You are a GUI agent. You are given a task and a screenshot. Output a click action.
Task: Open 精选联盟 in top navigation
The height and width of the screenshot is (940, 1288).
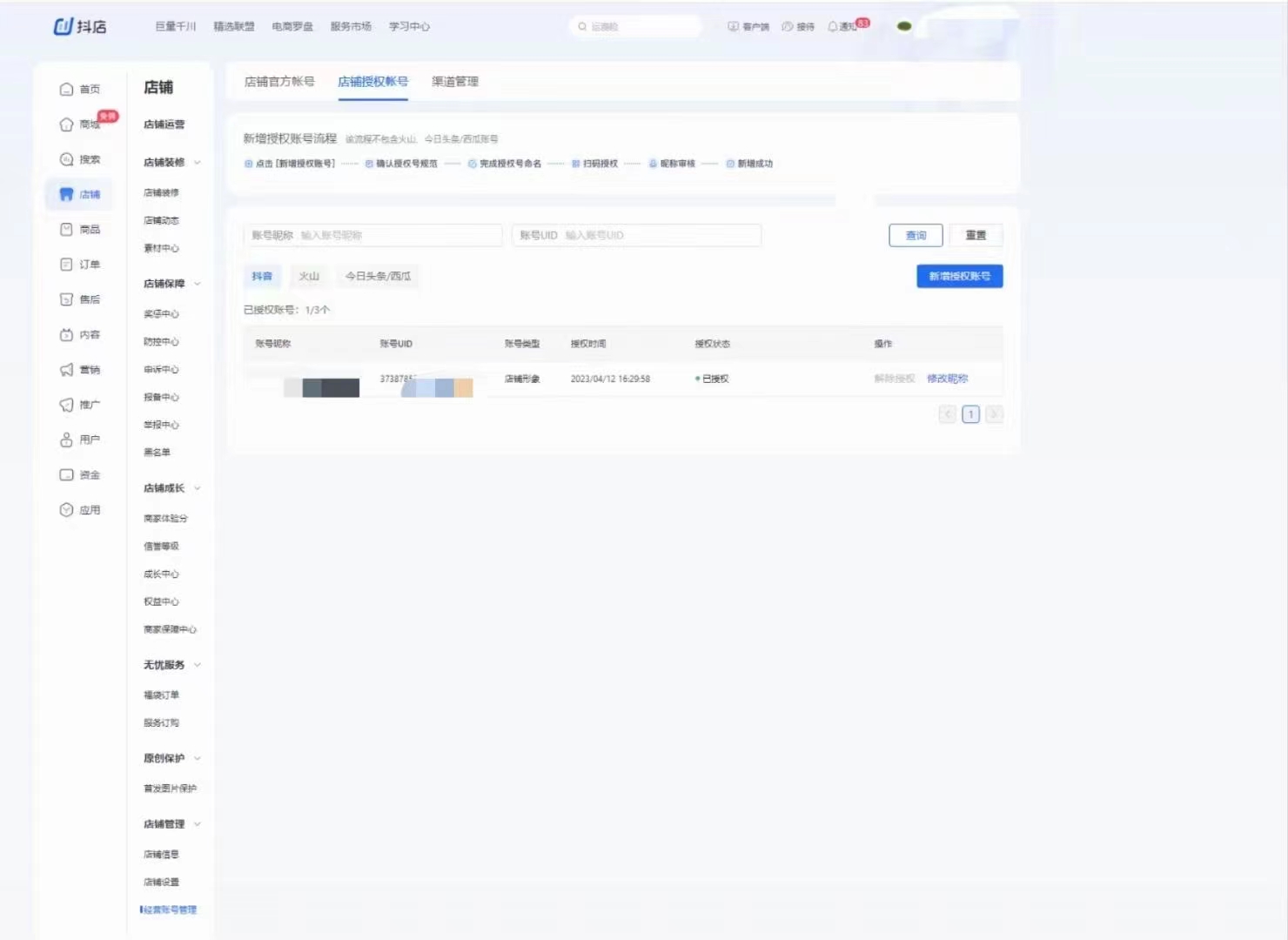click(x=234, y=27)
